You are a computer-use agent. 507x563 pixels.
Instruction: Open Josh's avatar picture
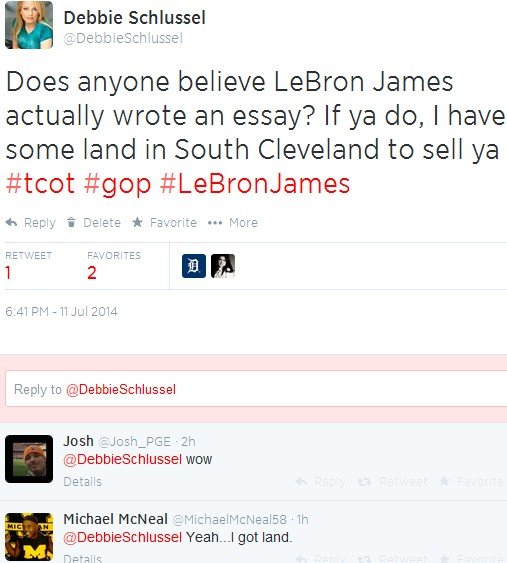29,459
